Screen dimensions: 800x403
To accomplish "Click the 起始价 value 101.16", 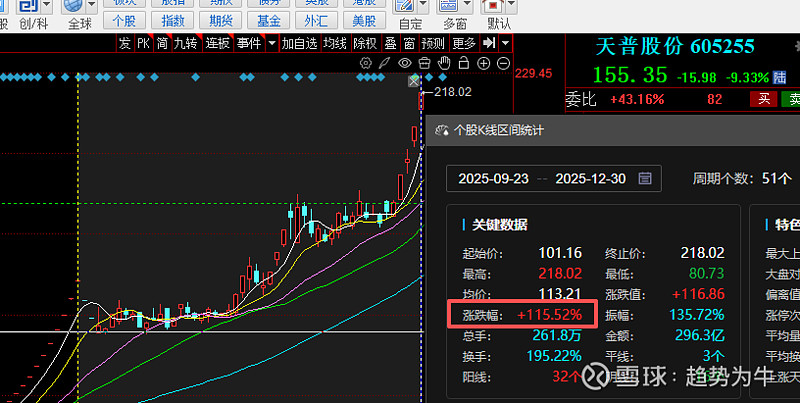I will click(x=560, y=253).
